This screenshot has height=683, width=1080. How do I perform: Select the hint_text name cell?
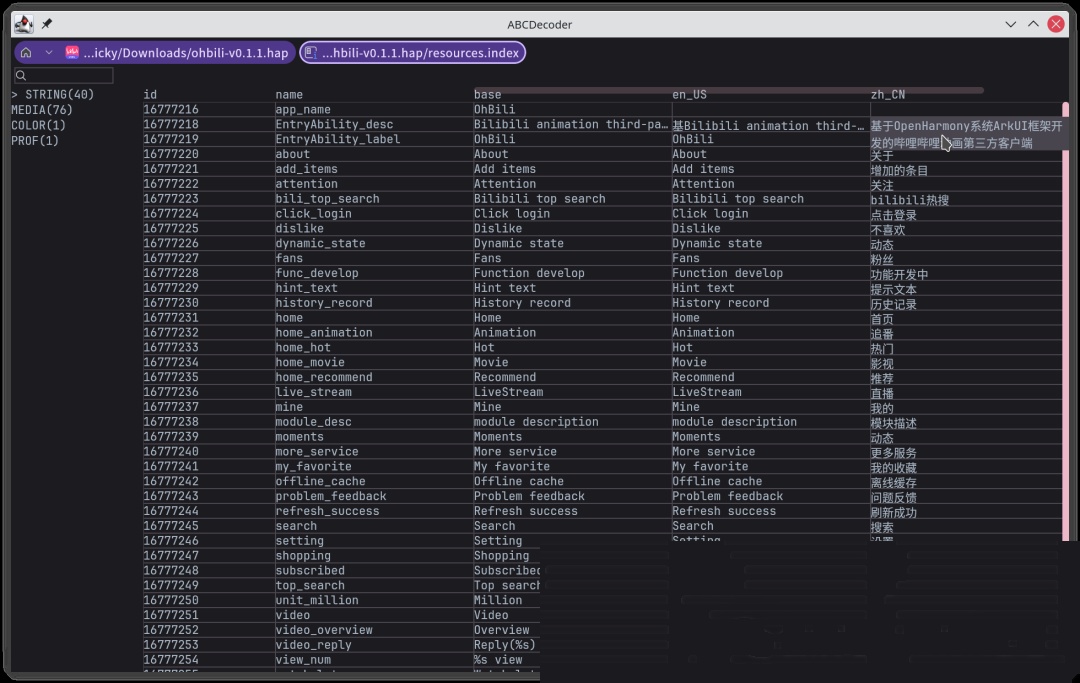pos(307,288)
